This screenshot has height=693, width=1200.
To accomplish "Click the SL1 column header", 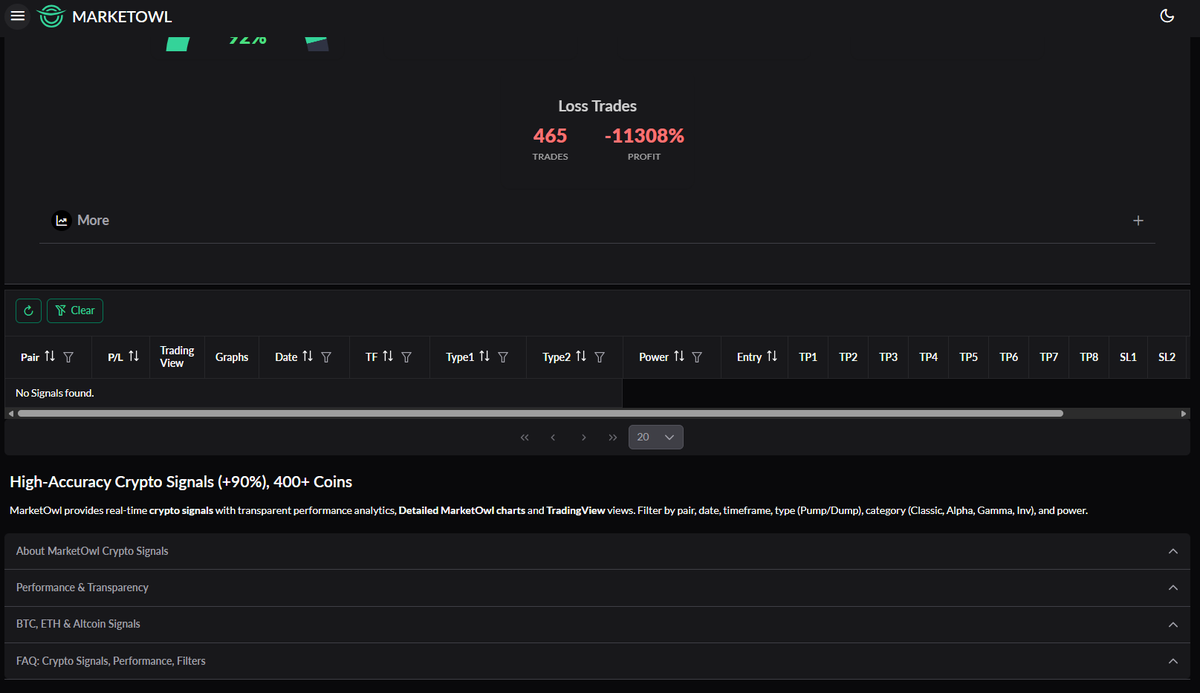I will pos(1128,357).
